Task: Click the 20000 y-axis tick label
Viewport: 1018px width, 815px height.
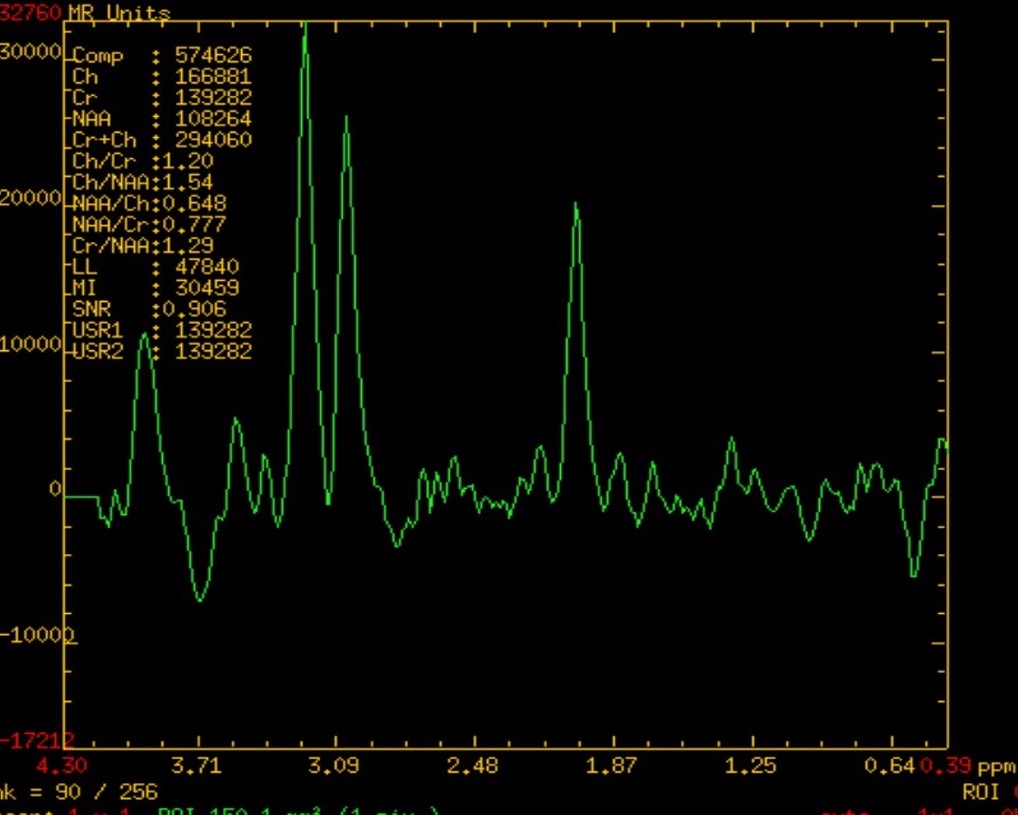Action: 31,198
